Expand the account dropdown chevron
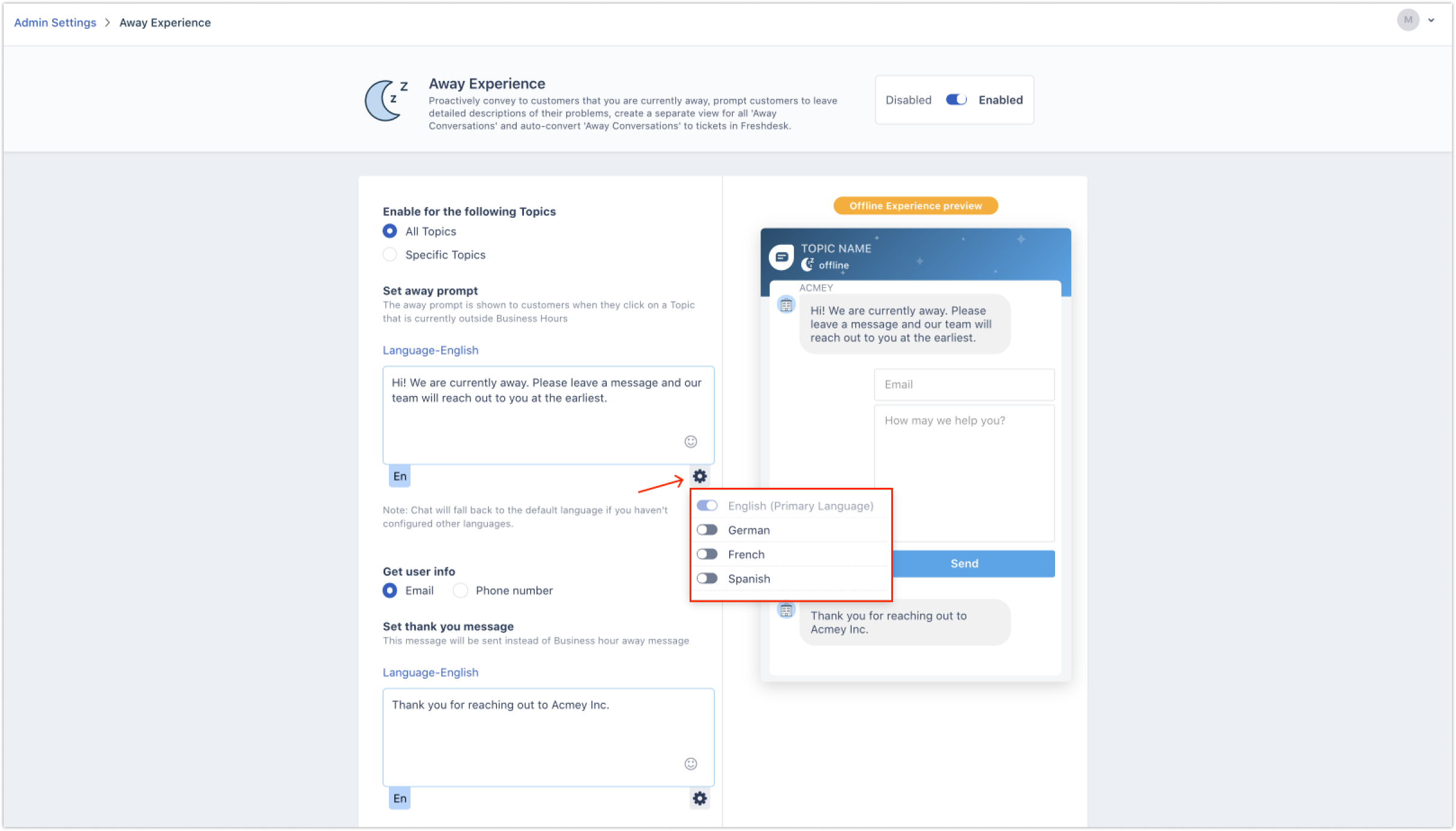The height and width of the screenshot is (831, 1456). (x=1431, y=20)
